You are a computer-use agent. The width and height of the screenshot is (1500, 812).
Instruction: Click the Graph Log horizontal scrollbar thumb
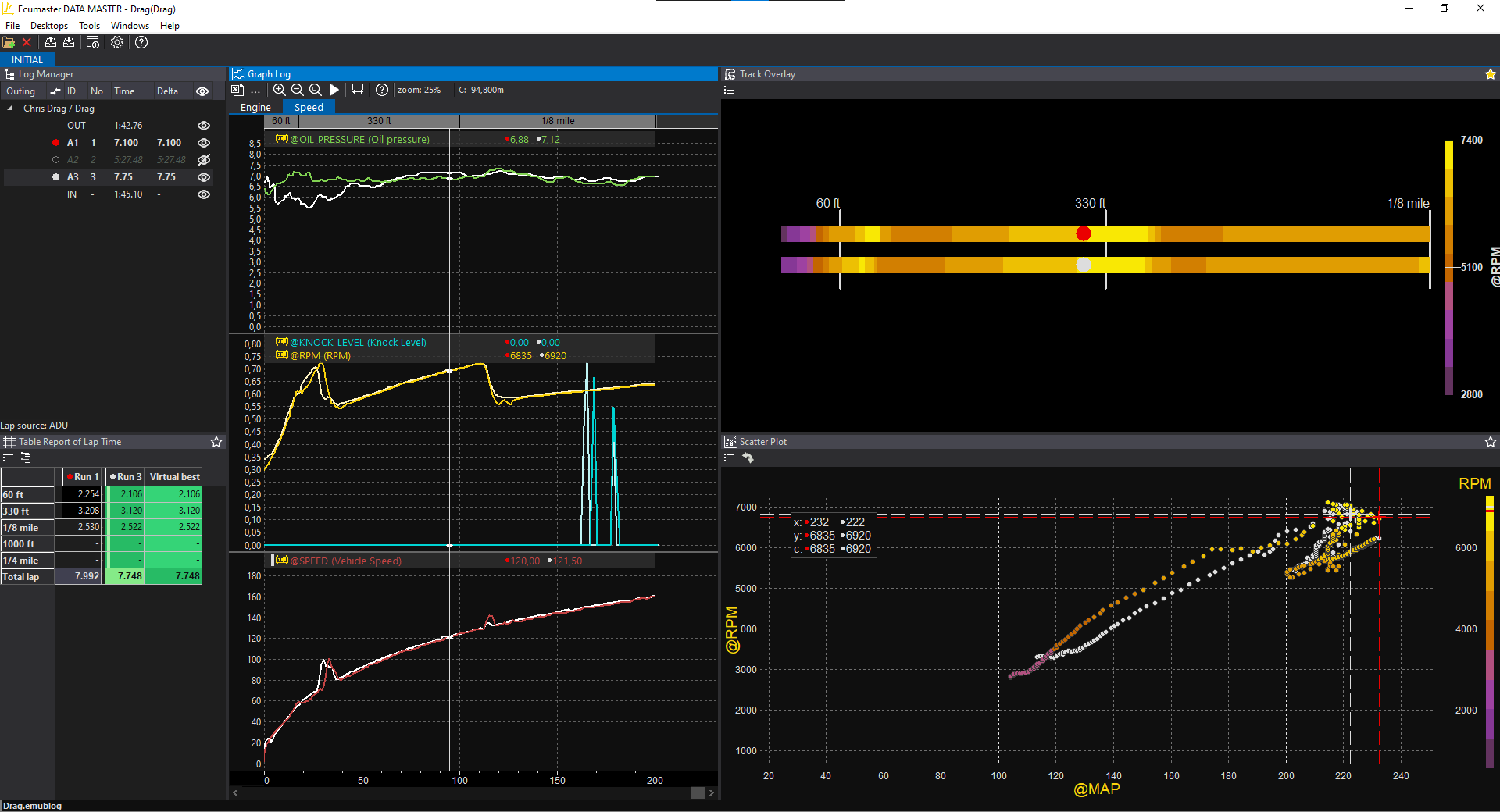698,792
